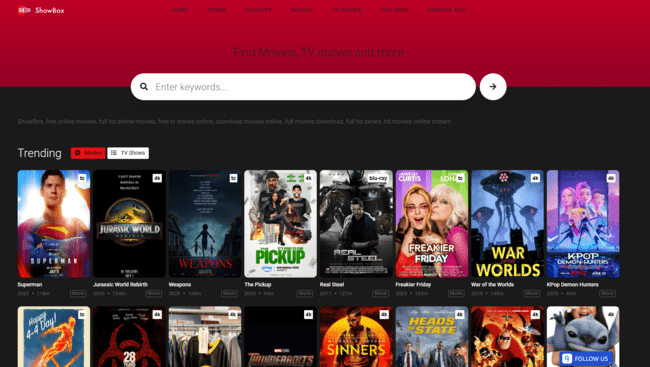Open the Country dropdown menu

[x=258, y=10]
